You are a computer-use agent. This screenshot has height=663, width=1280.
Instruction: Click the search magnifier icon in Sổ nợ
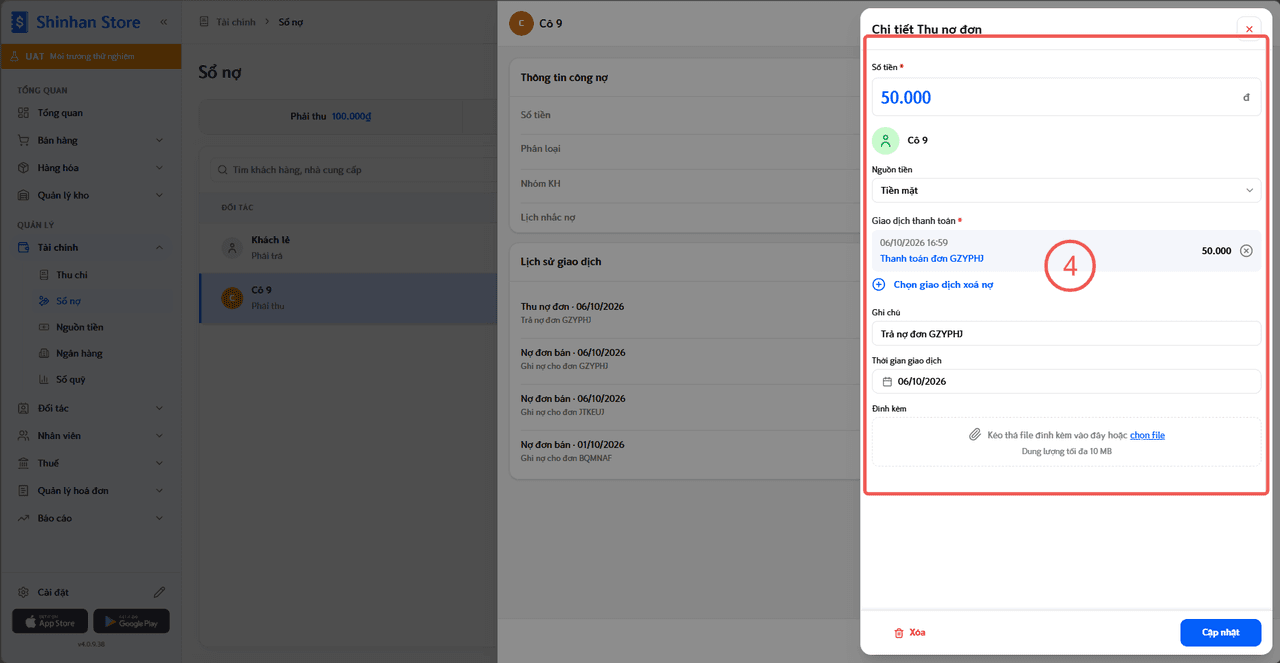point(222,170)
